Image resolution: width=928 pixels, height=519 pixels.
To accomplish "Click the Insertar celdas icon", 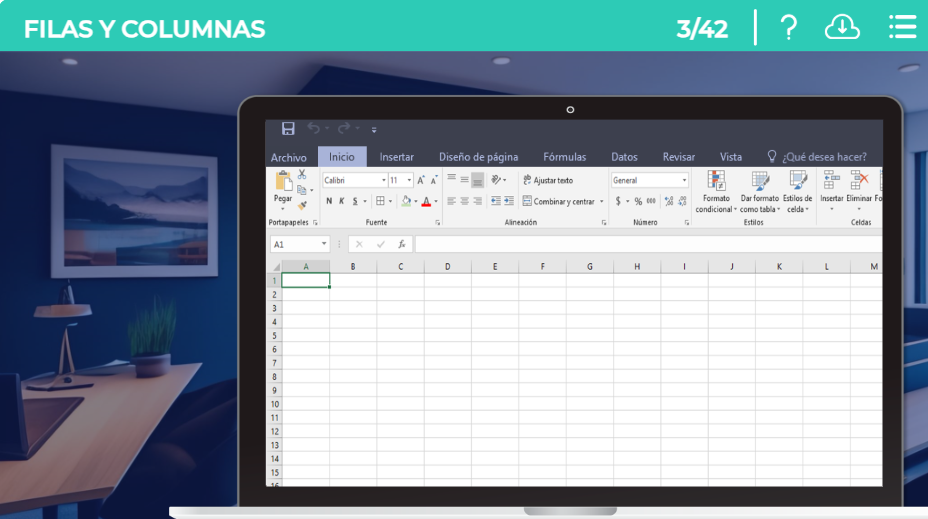I will (x=831, y=181).
